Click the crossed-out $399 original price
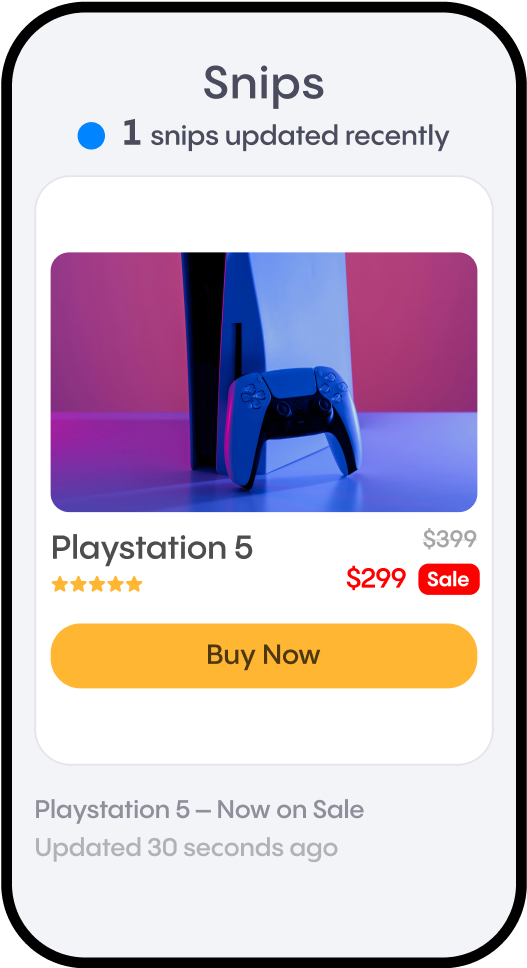The width and height of the screenshot is (527, 968). (x=450, y=539)
